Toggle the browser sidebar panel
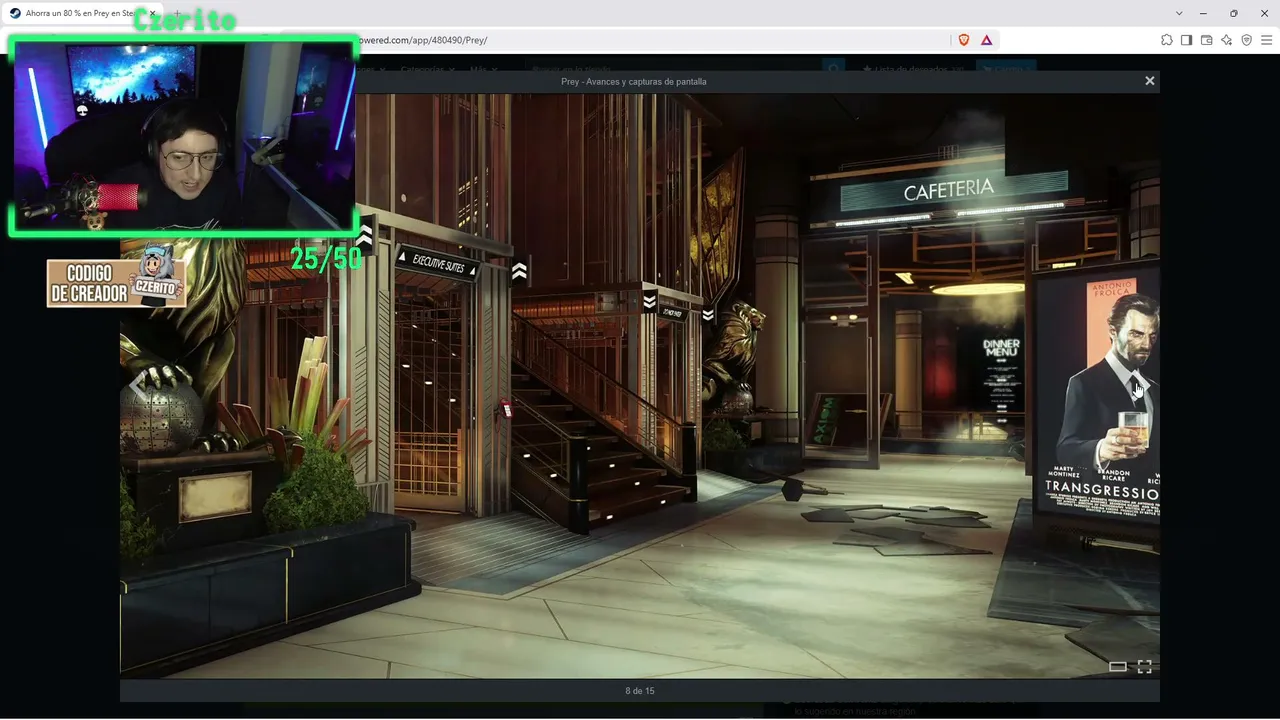The width and height of the screenshot is (1280, 720). (1187, 40)
